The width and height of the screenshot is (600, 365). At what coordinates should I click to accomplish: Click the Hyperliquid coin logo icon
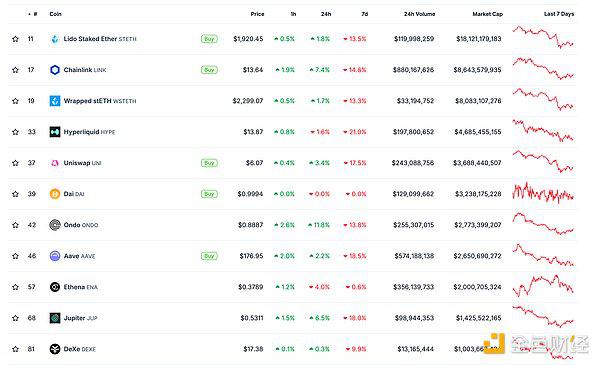(55, 132)
